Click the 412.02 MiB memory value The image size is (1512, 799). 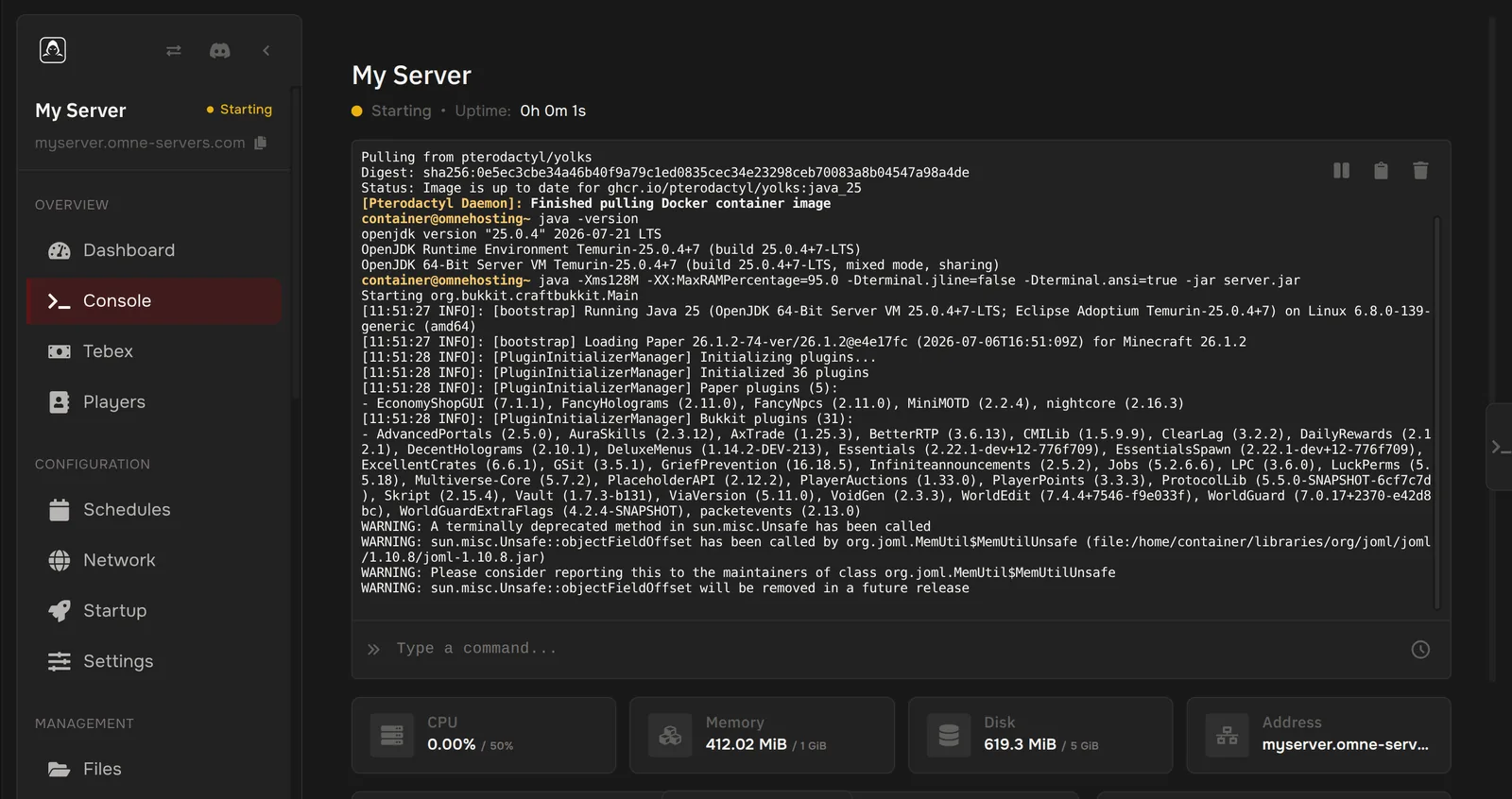pos(747,745)
